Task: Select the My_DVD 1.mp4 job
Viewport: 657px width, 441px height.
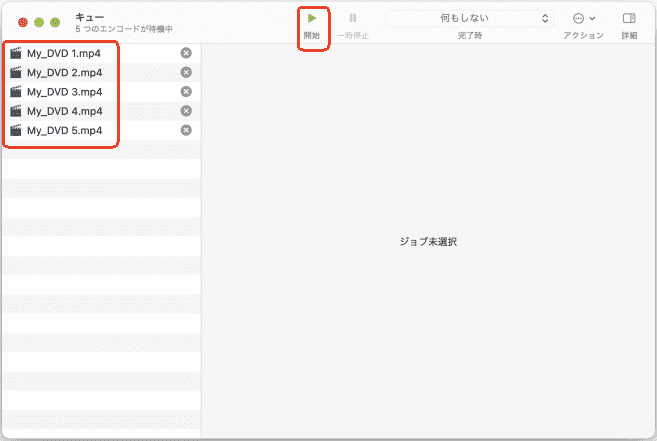Action: pyautogui.click(x=102, y=53)
